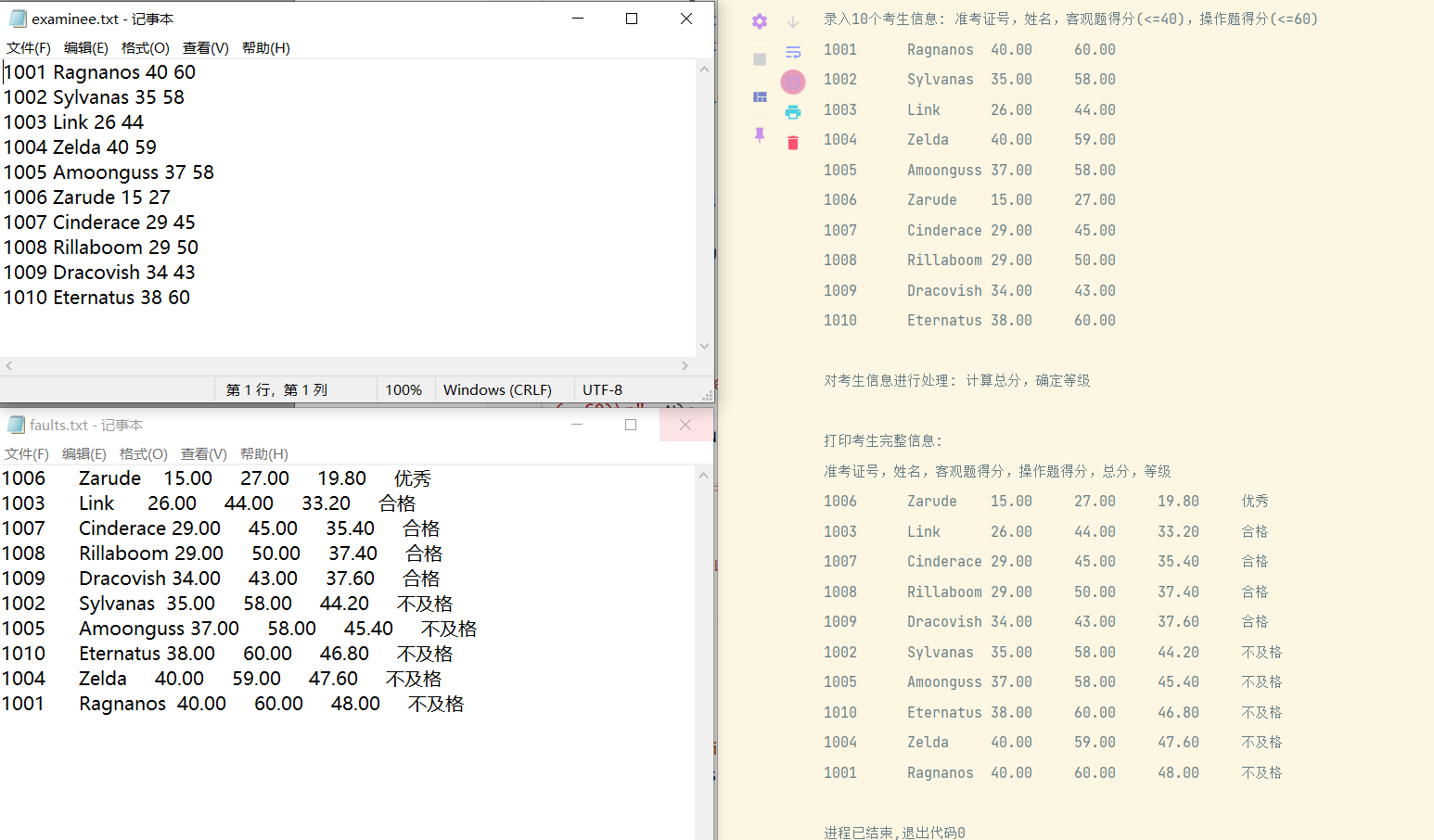Click the Link 33.20 row in faults.txt

point(209,503)
